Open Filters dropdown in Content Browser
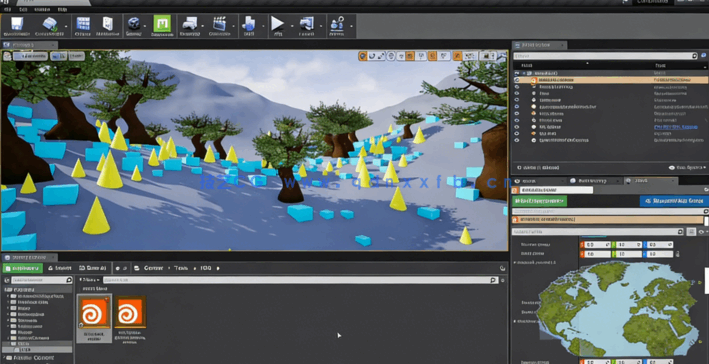Screen dimensions: 709x364 [90, 280]
